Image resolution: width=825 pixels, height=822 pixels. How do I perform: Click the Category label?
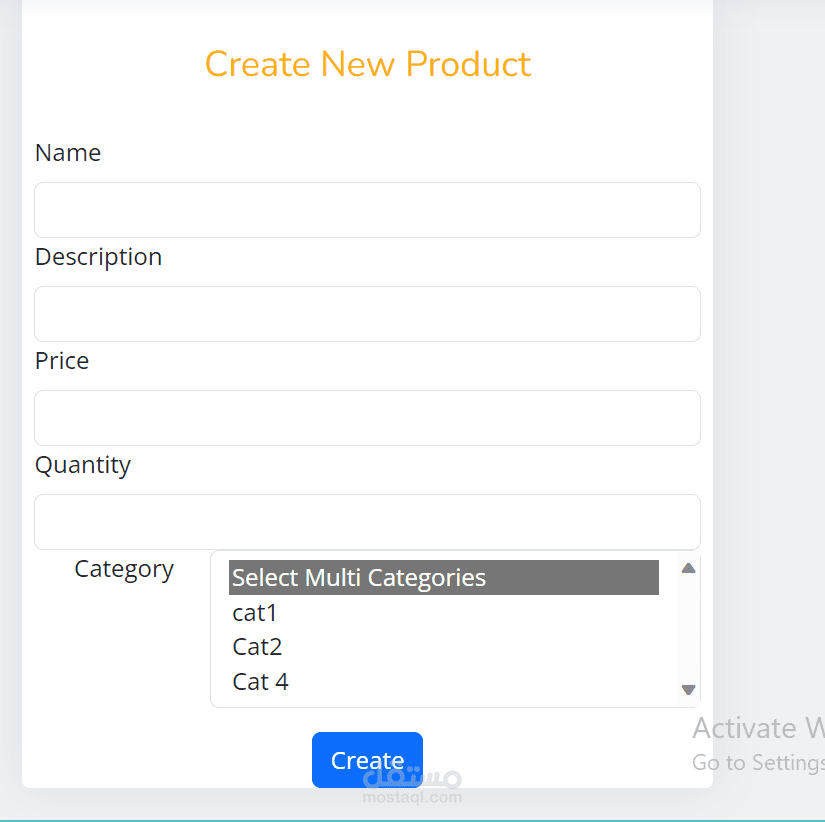click(x=124, y=568)
